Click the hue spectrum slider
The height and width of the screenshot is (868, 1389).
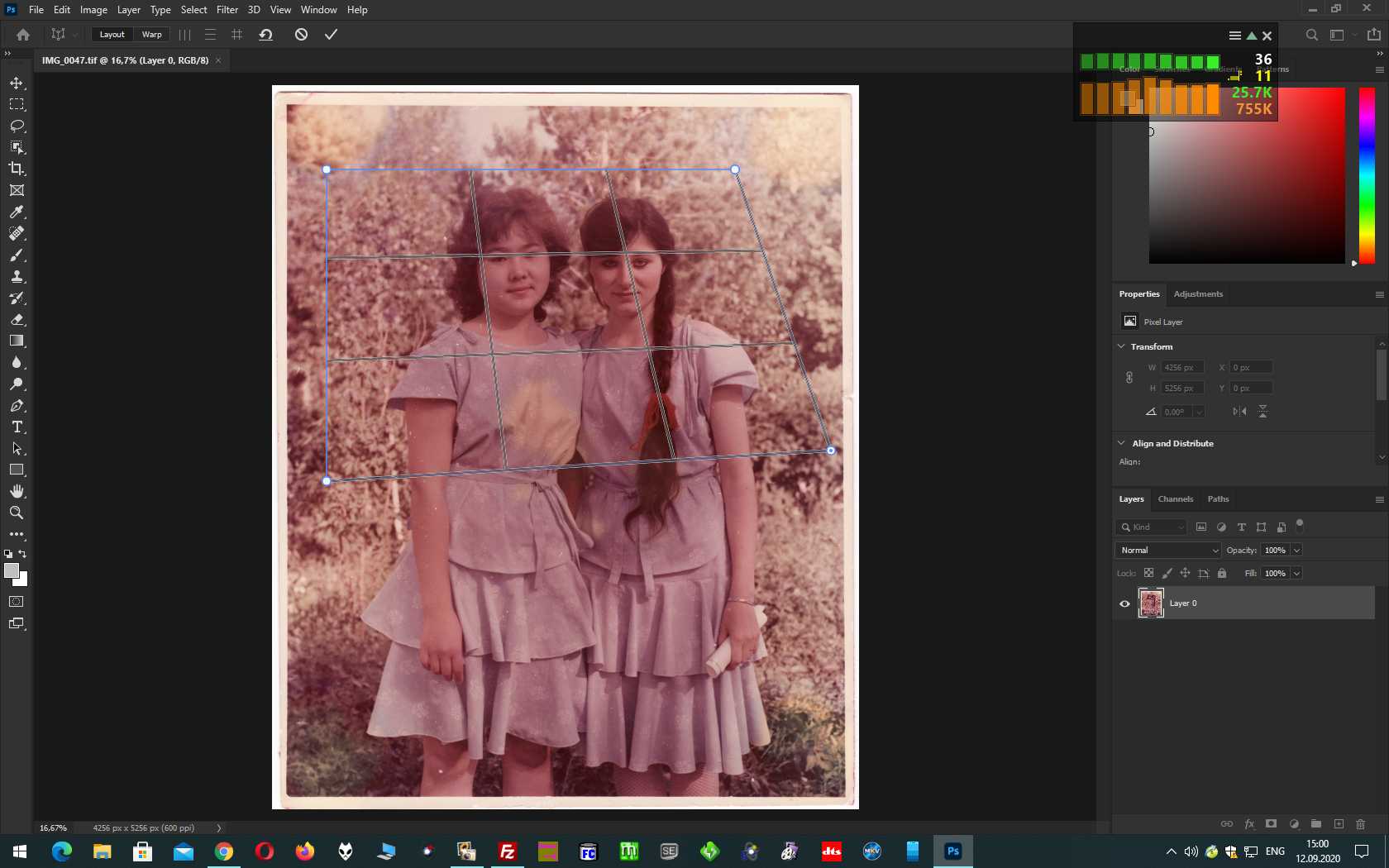pyautogui.click(x=1367, y=175)
